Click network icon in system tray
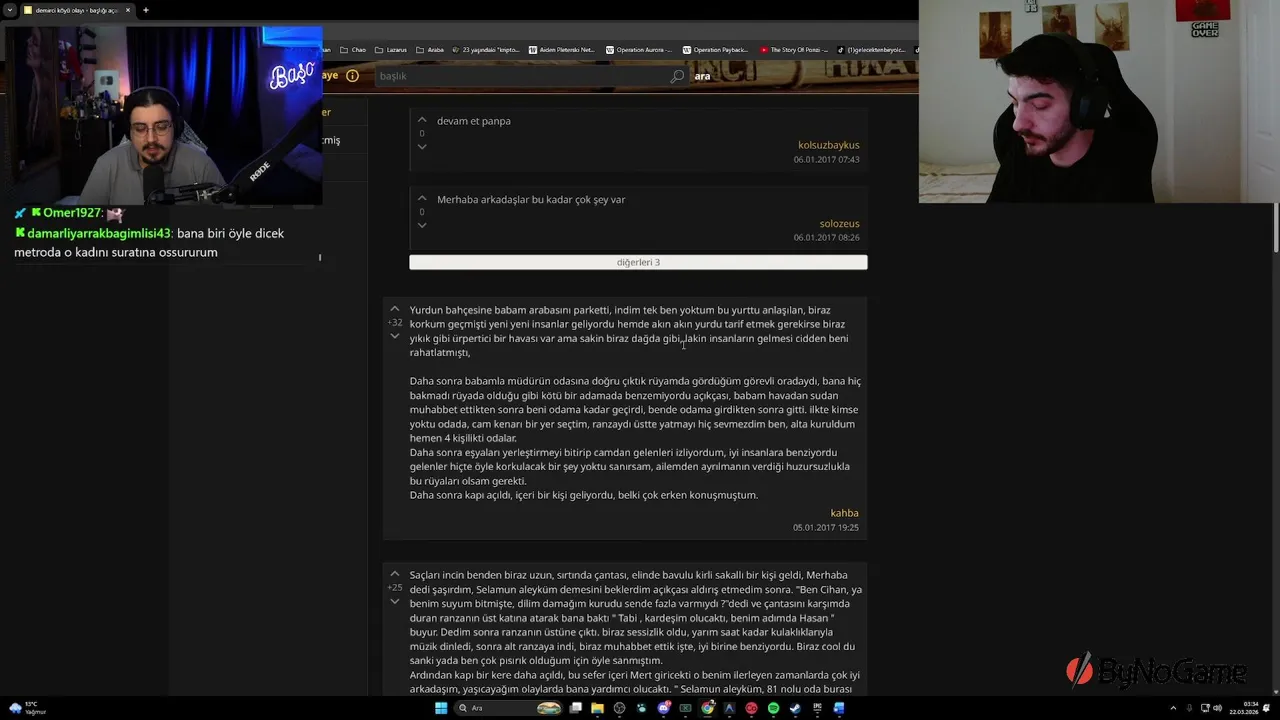This screenshot has width=1280, height=720. pos(1205,708)
